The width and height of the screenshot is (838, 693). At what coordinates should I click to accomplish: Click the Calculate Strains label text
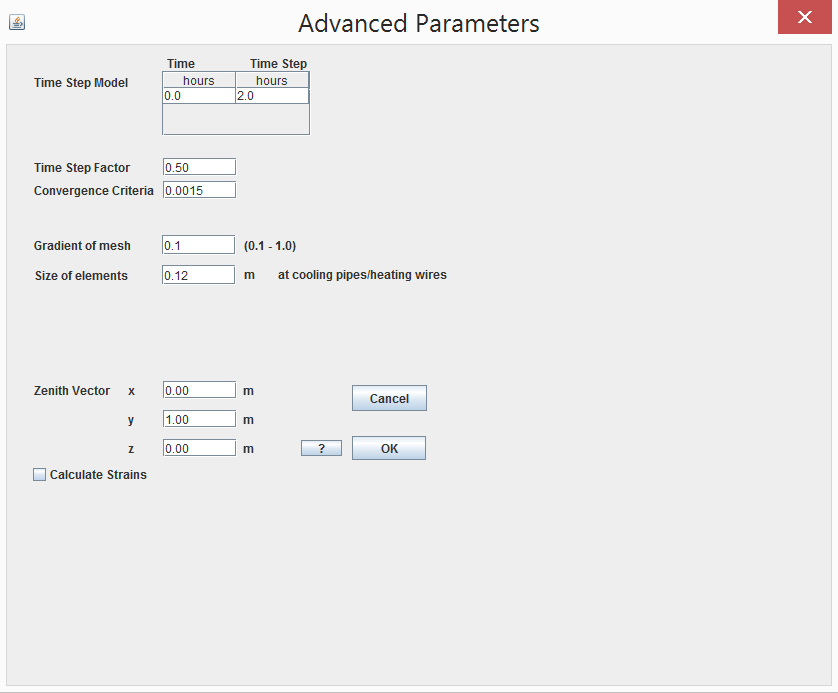(x=98, y=474)
